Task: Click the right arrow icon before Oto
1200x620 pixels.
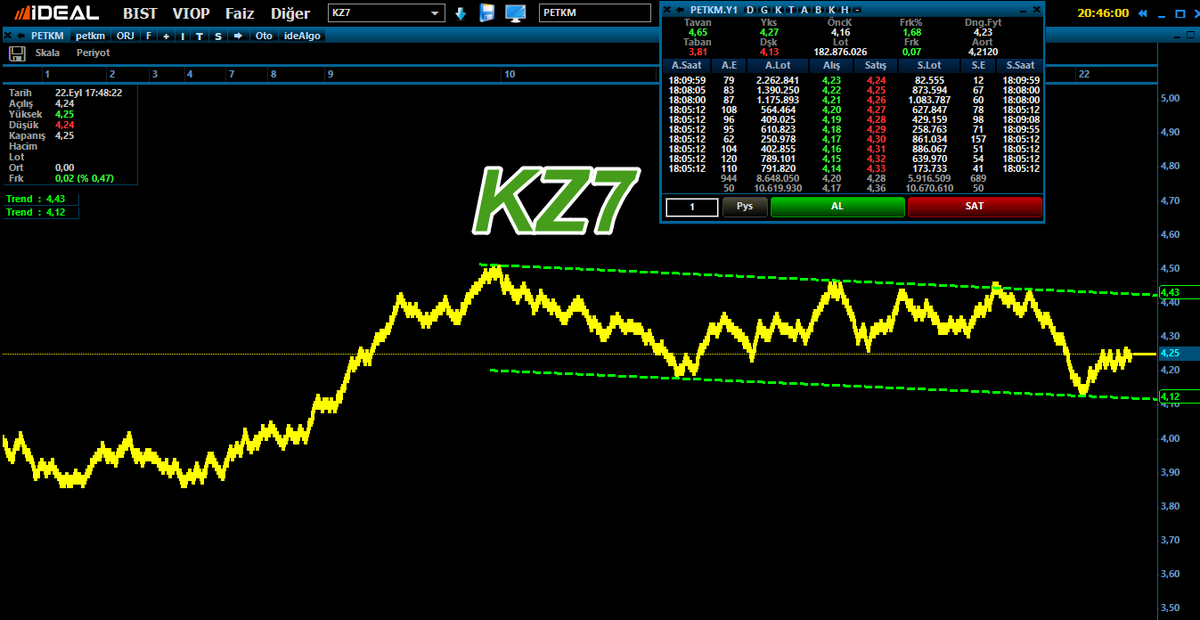Action: tap(237, 35)
